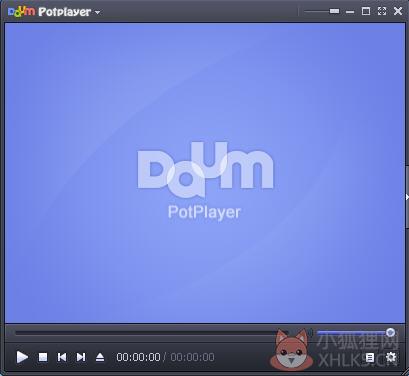The image size is (409, 376).
Task: Maximize the PotPlayer window
Action: 366,11
